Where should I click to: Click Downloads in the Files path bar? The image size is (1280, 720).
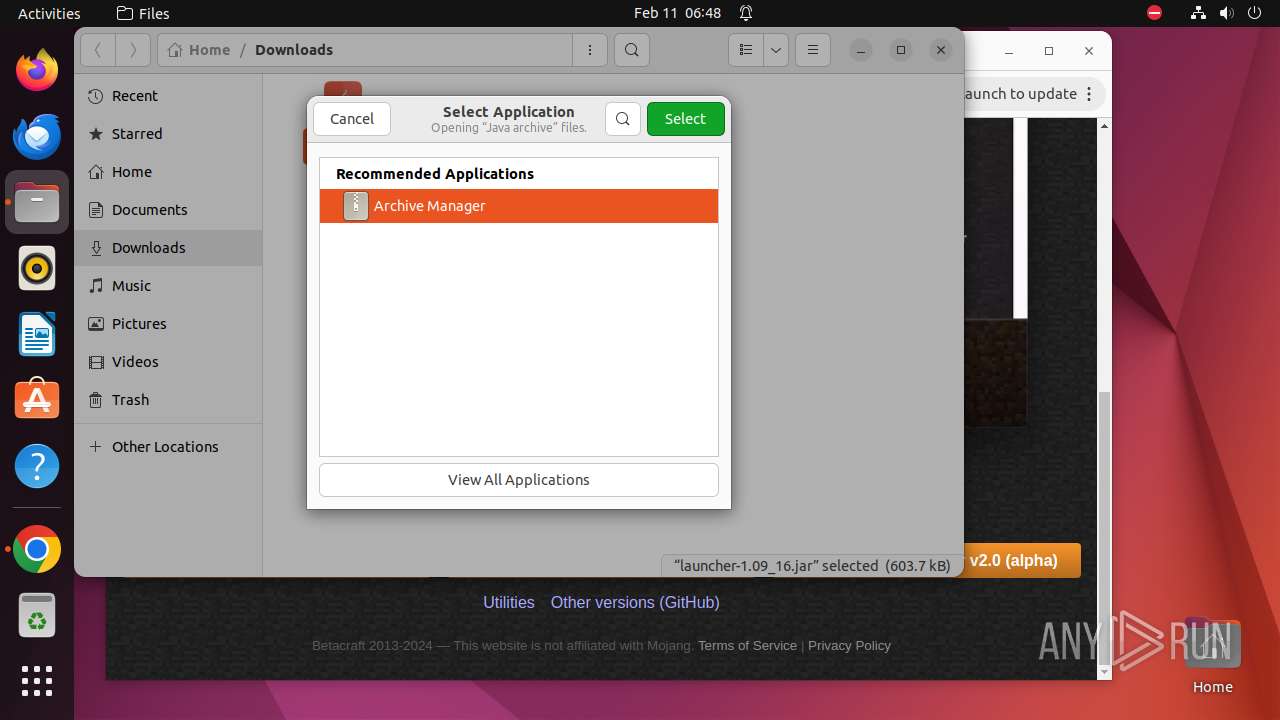(294, 50)
